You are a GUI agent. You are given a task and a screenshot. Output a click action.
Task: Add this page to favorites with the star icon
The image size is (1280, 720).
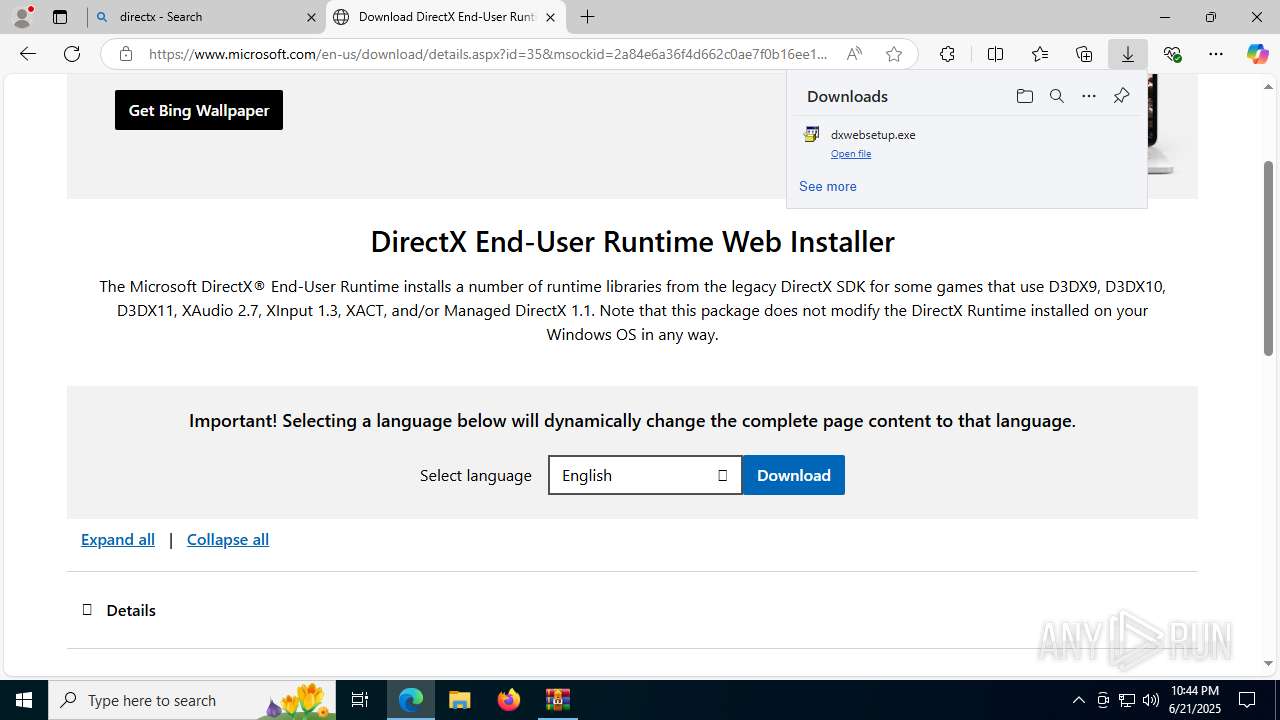(894, 54)
